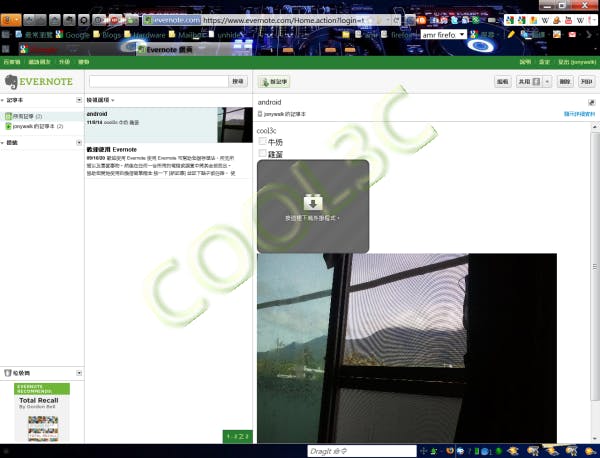The height and width of the screenshot is (458, 600).
Task: Click the browser reload icon
Action: (x=397, y=20)
